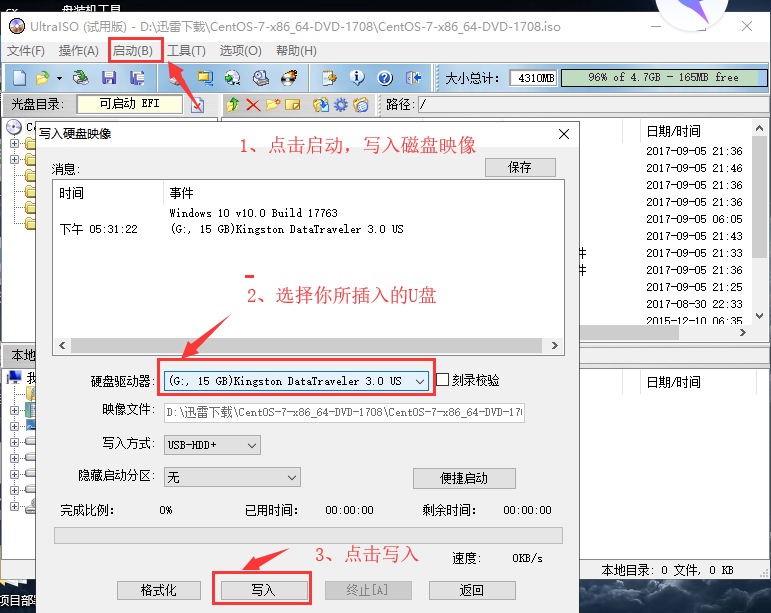The width and height of the screenshot is (771, 613).
Task: Enable the 刻录校验 checkbox
Action: pos(443,379)
